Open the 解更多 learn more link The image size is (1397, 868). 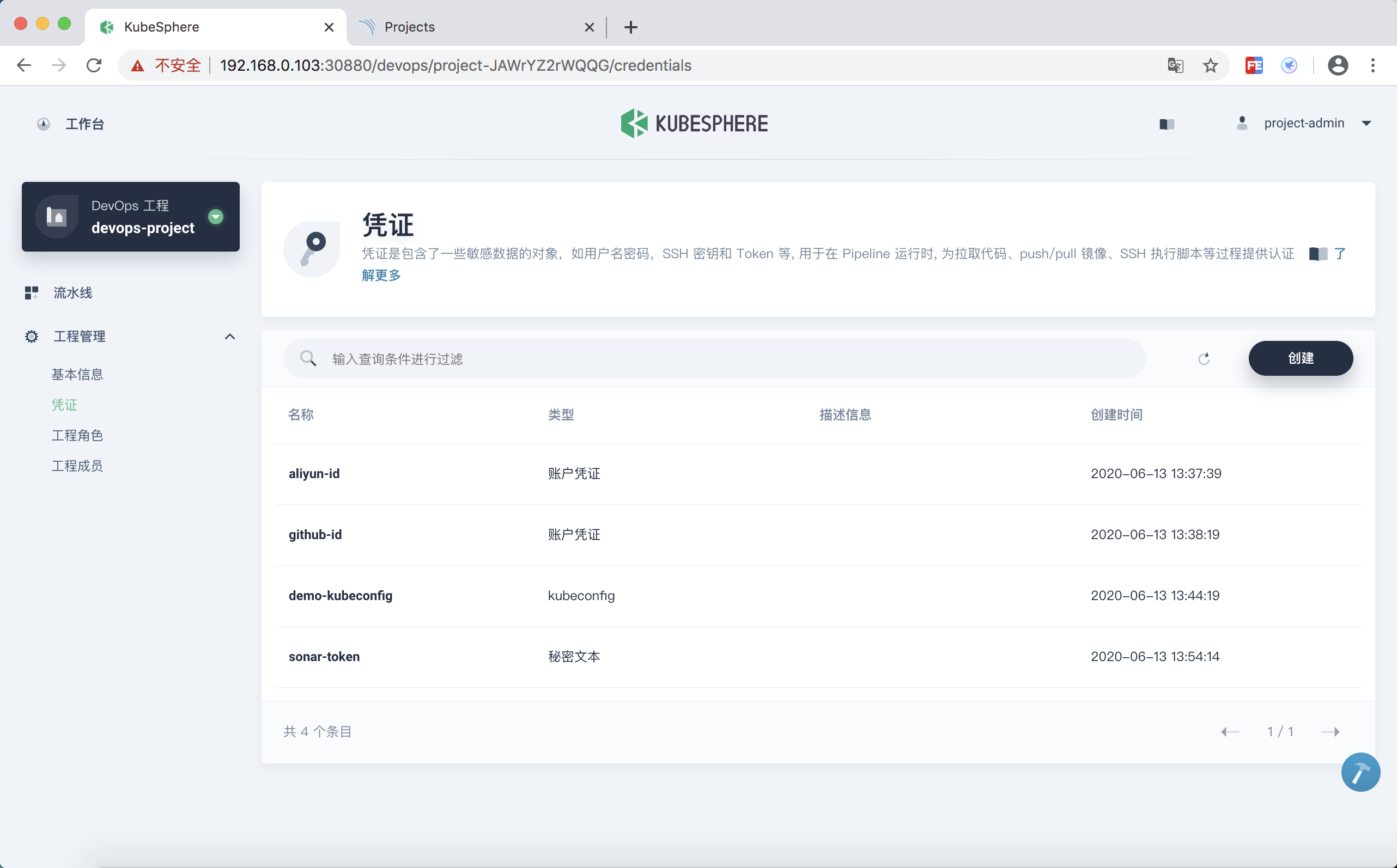coord(381,276)
